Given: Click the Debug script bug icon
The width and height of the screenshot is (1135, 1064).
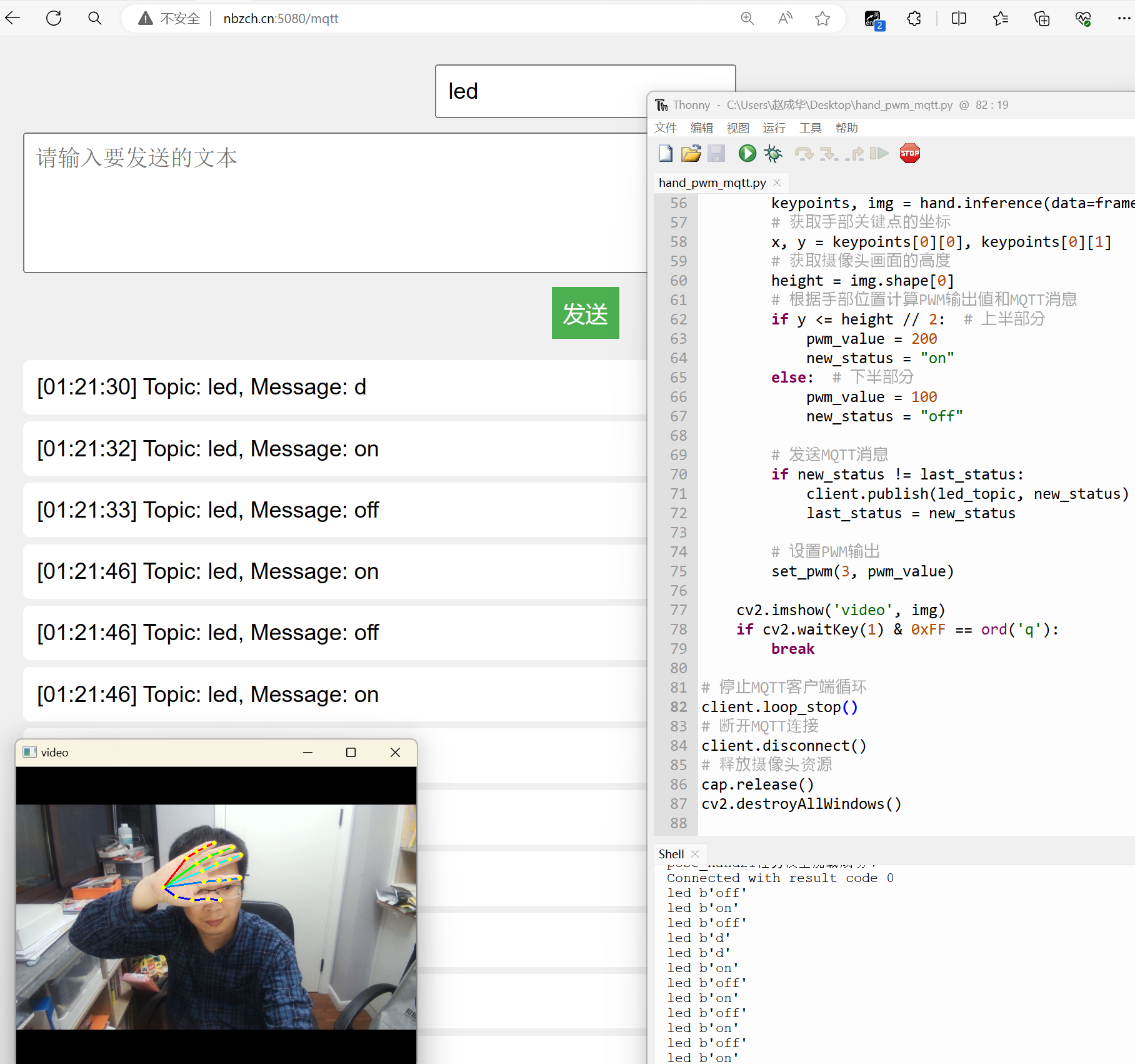Looking at the screenshot, I should (x=773, y=154).
